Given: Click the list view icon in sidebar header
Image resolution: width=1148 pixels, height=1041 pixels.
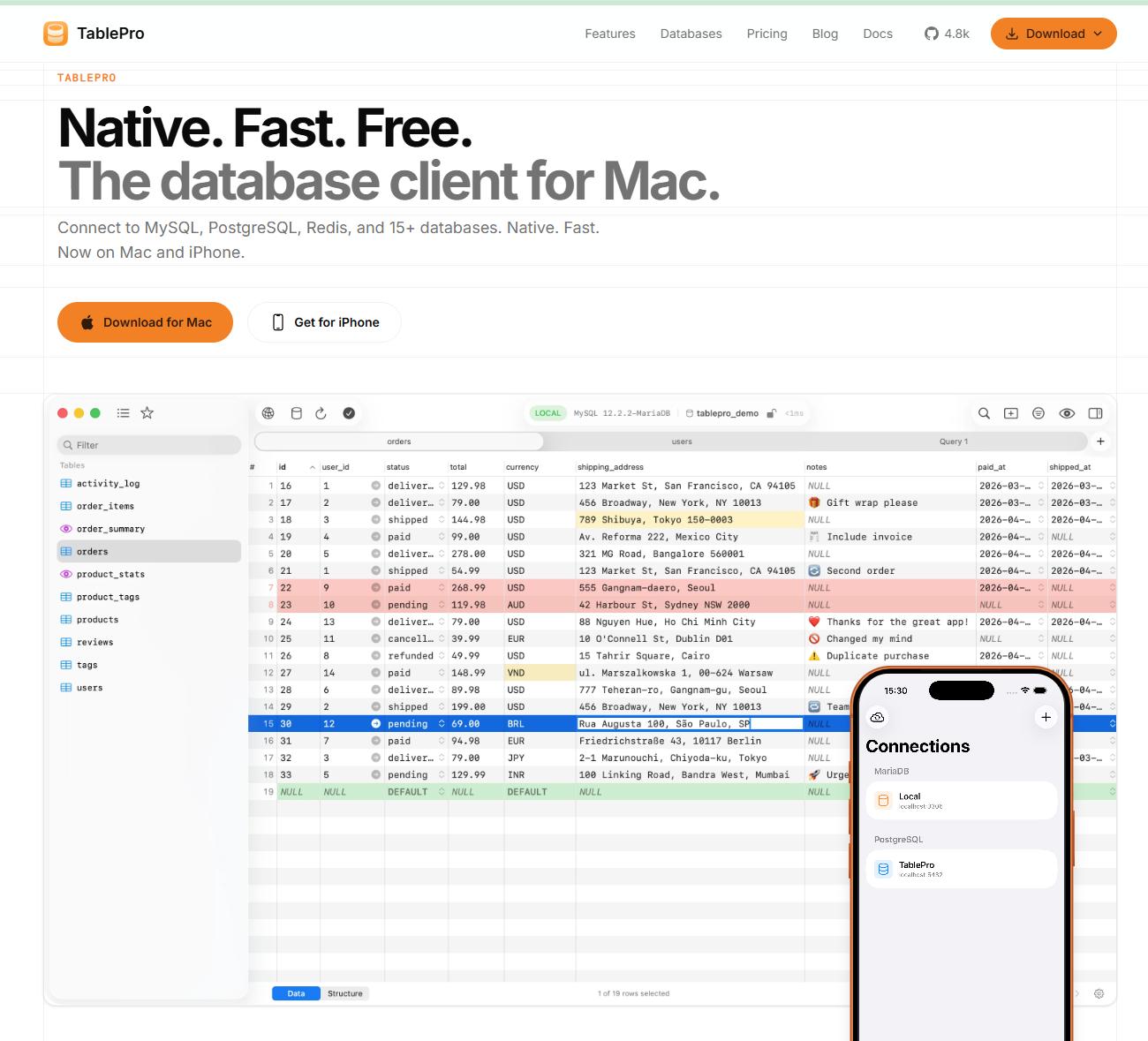Looking at the screenshot, I should point(124,413).
